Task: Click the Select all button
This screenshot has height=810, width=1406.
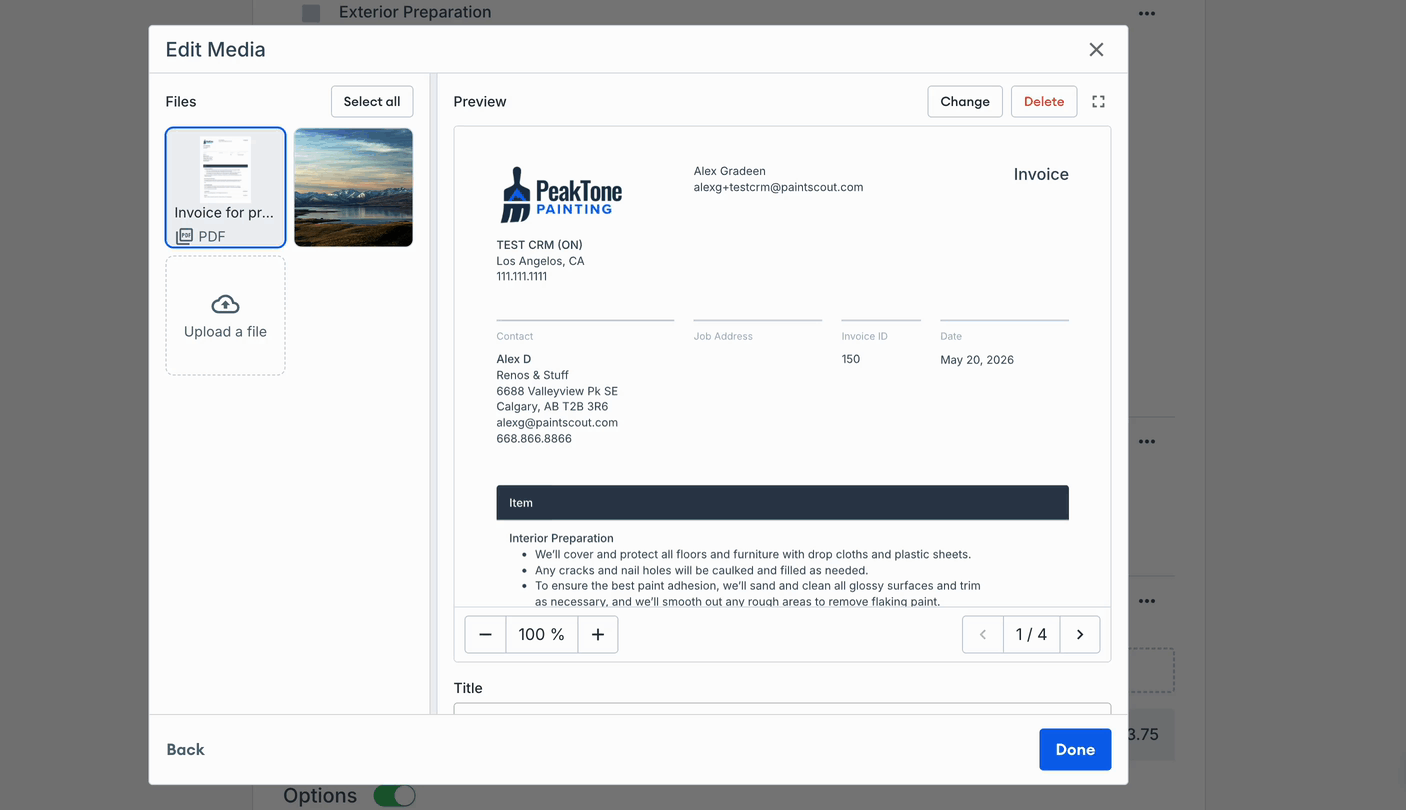Action: (x=372, y=101)
